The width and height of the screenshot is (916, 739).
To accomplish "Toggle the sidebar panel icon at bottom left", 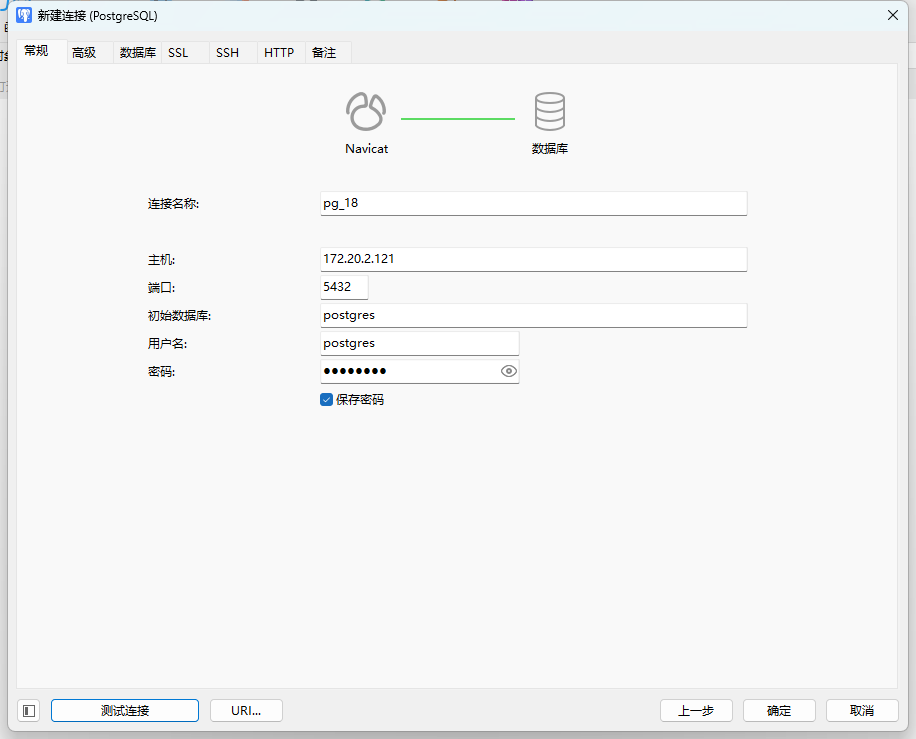I will coord(29,710).
